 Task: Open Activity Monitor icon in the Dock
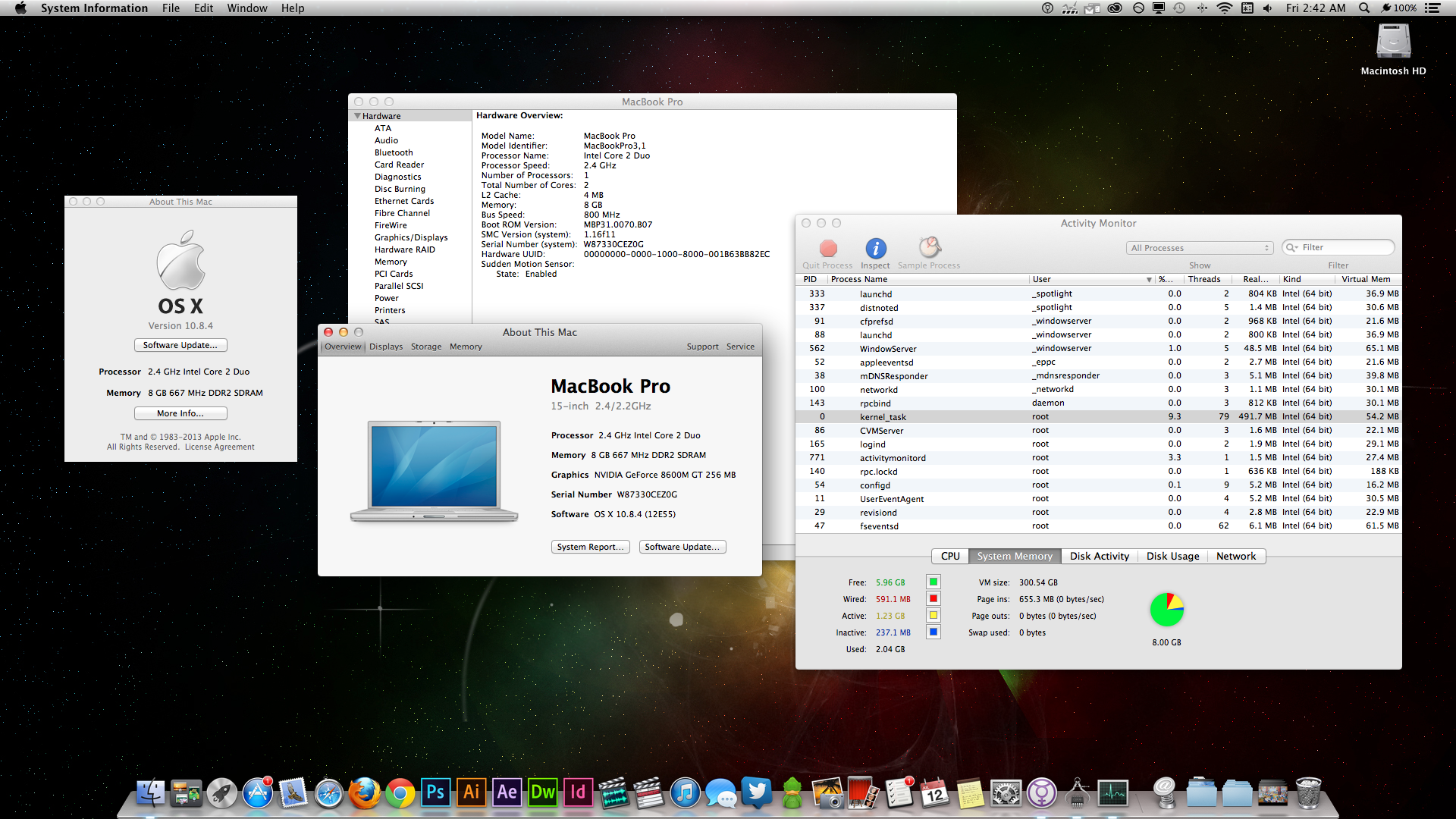(1113, 793)
